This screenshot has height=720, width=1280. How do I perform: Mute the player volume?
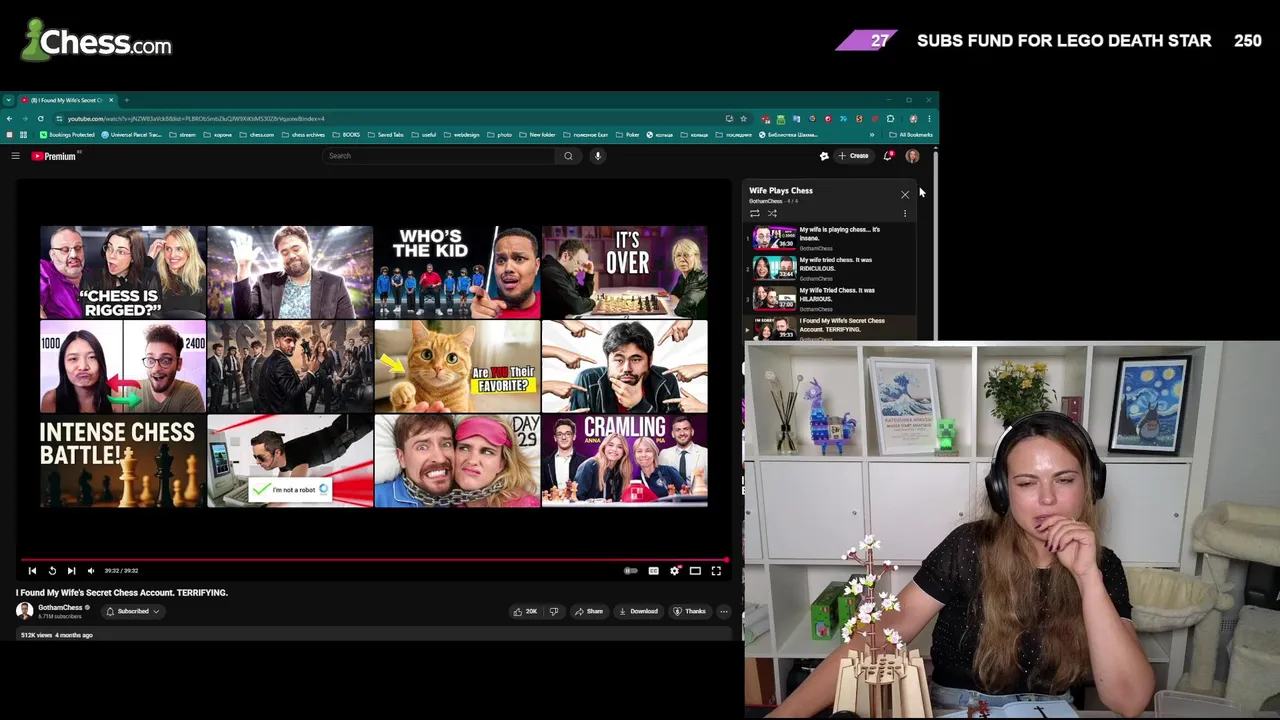(91, 571)
